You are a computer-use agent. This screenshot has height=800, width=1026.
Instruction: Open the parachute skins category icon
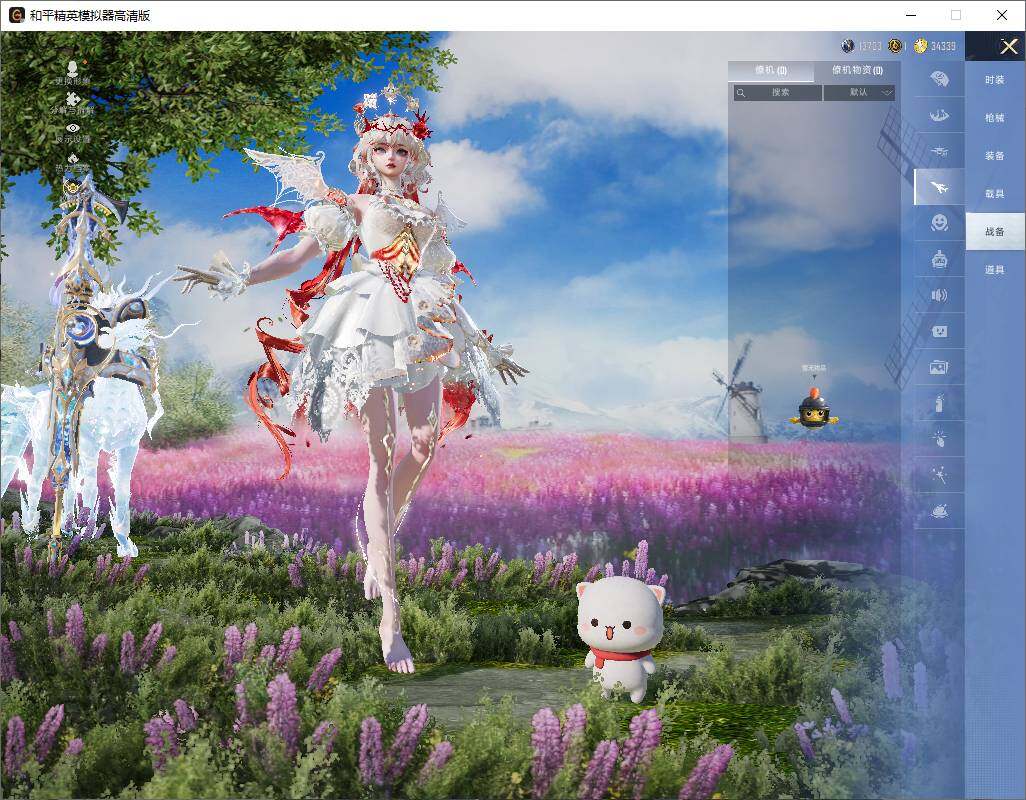(x=939, y=79)
